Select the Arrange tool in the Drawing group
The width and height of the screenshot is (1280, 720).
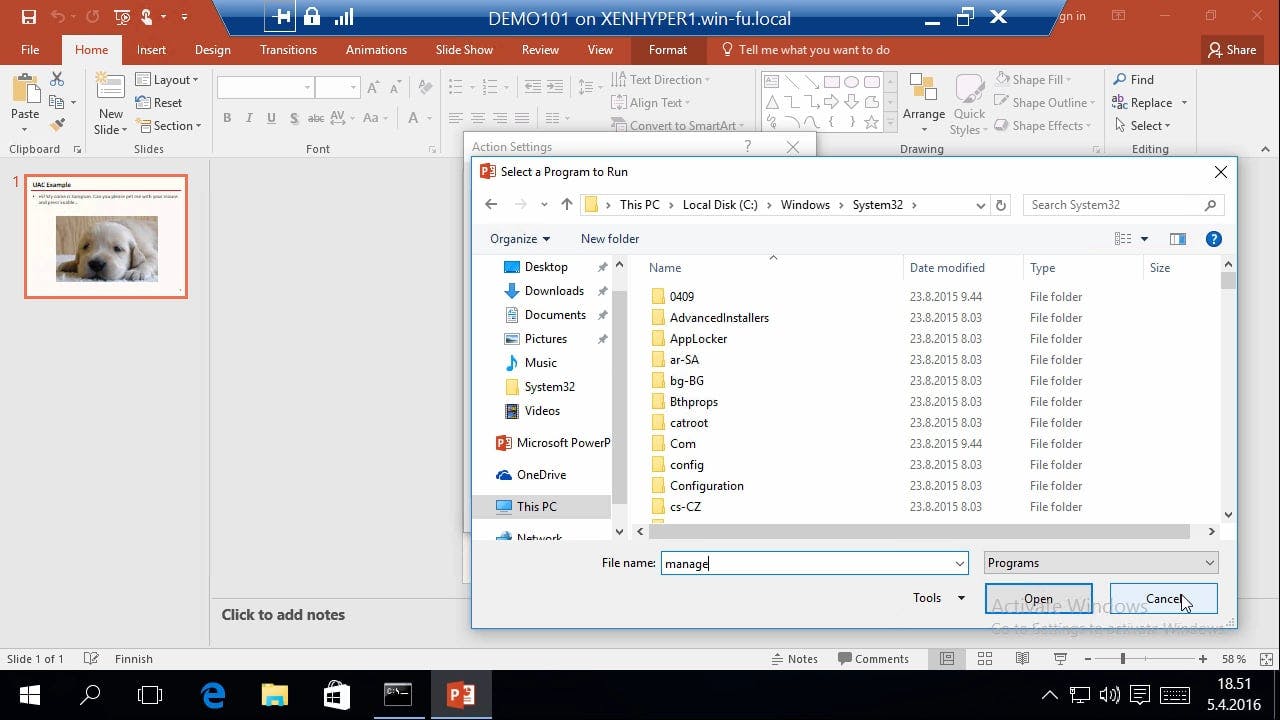coord(923,103)
